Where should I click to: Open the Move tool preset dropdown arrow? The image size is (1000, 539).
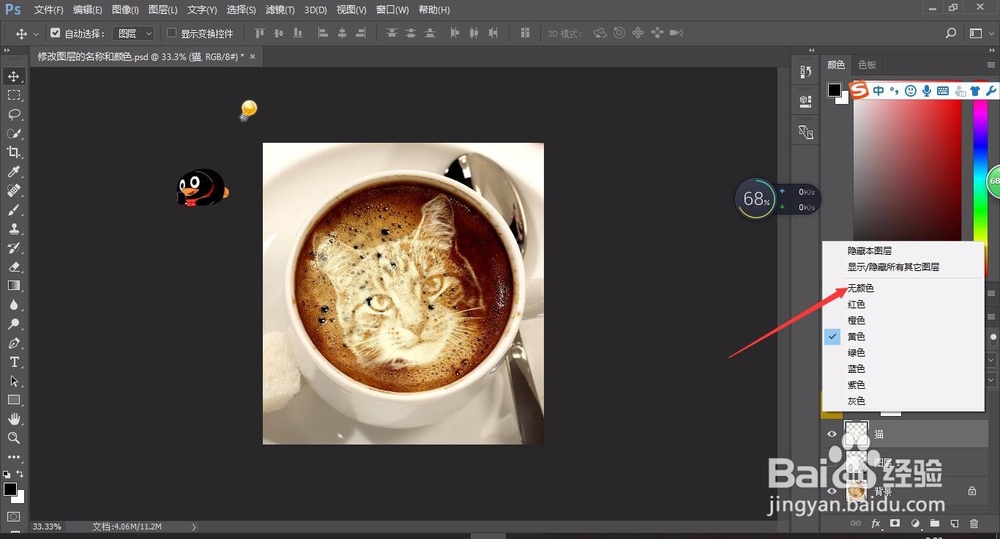(x=36, y=33)
